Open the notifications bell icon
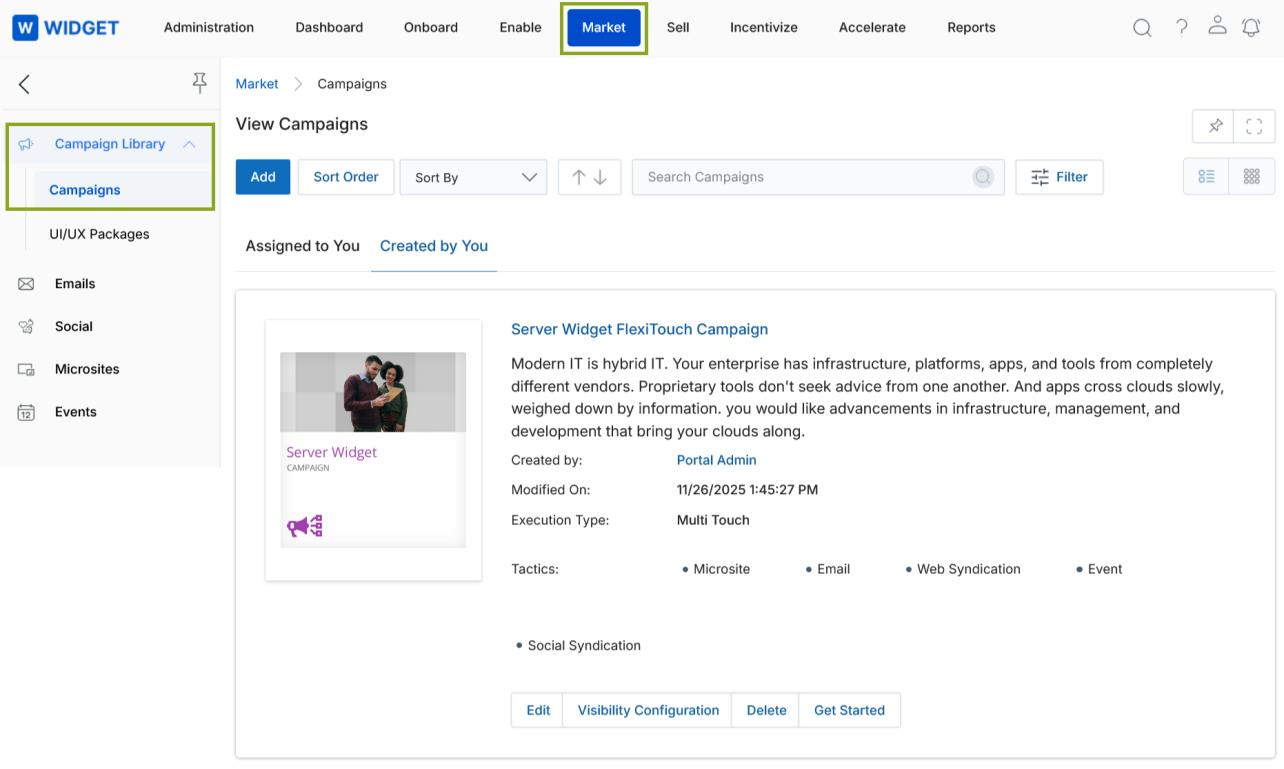Viewport: 1284px width, 769px height. pyautogui.click(x=1251, y=27)
